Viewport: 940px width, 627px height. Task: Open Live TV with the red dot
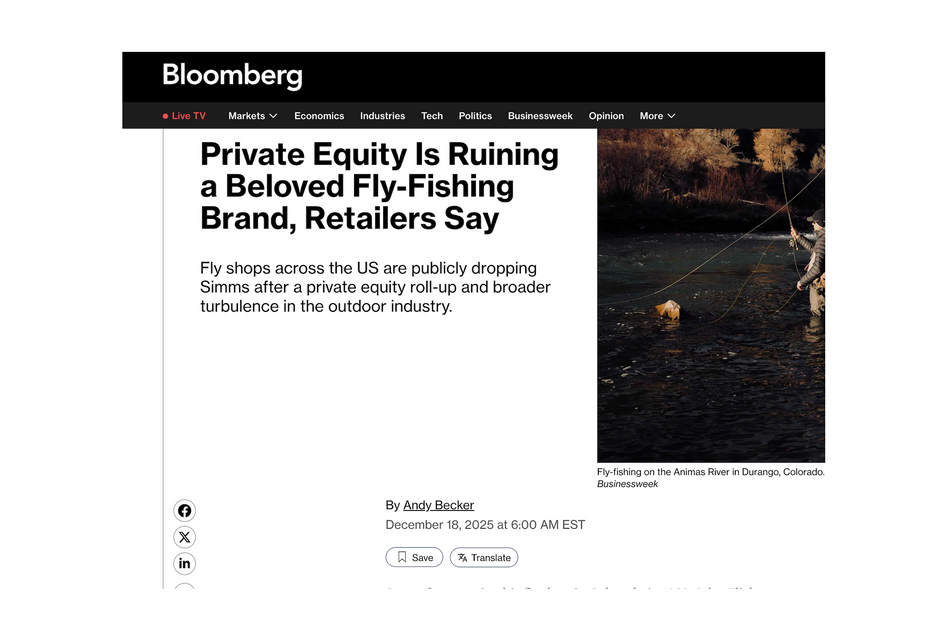184,116
